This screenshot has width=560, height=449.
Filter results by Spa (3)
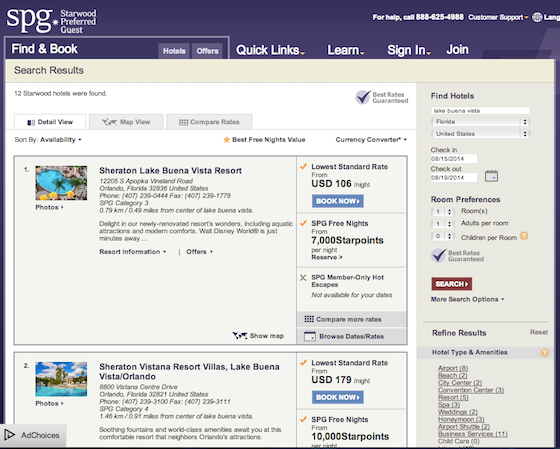[449, 405]
